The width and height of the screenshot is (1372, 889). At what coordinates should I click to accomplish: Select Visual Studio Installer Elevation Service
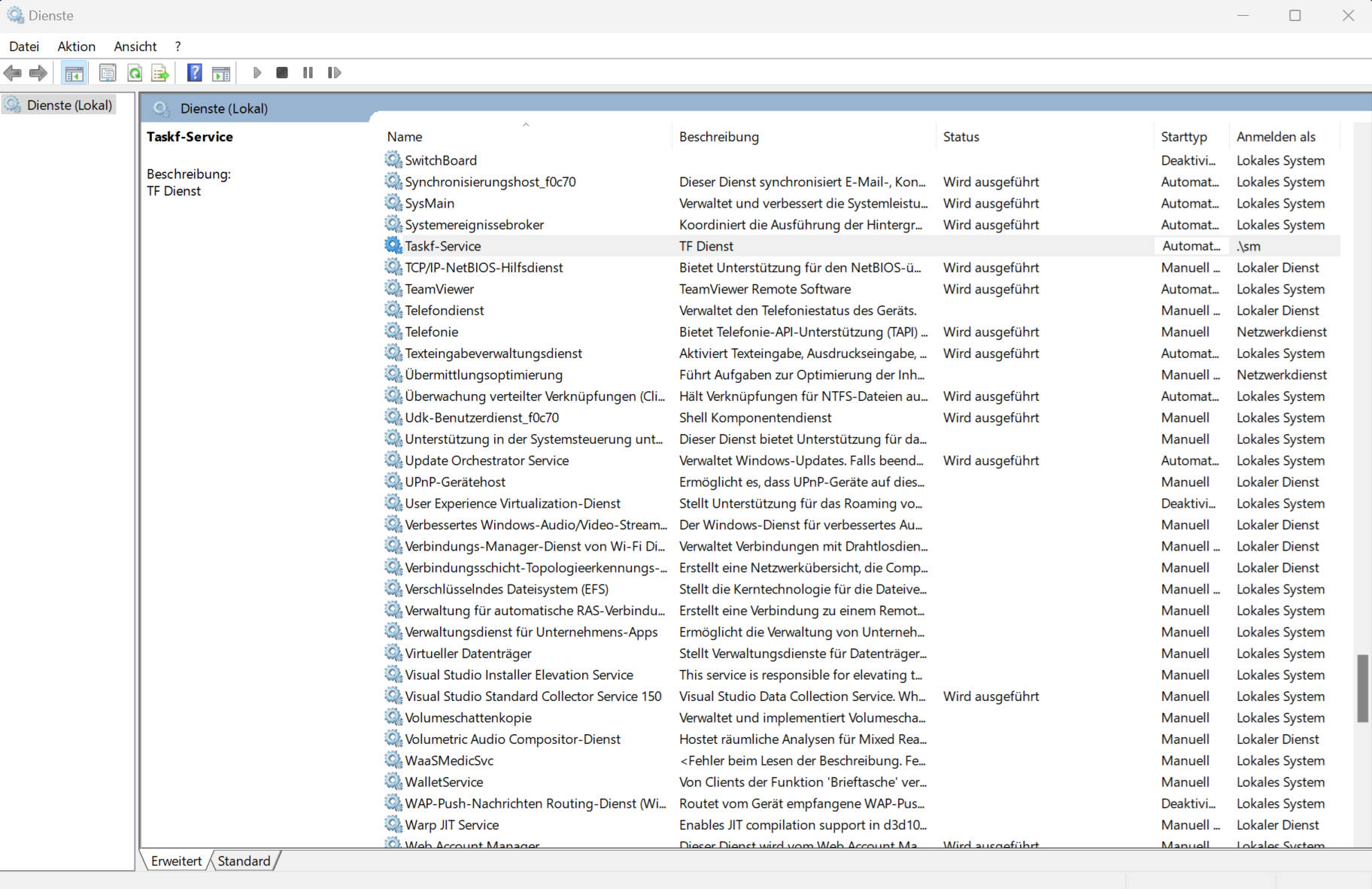(519, 675)
